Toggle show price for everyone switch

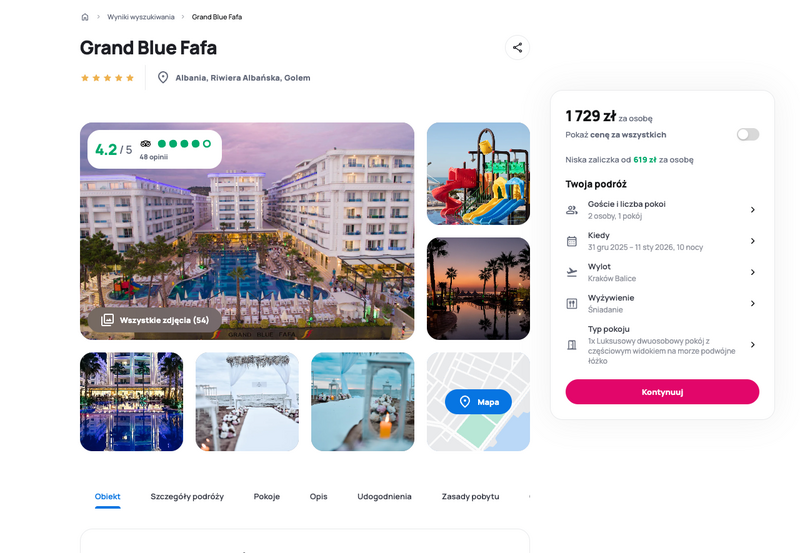pos(747,134)
